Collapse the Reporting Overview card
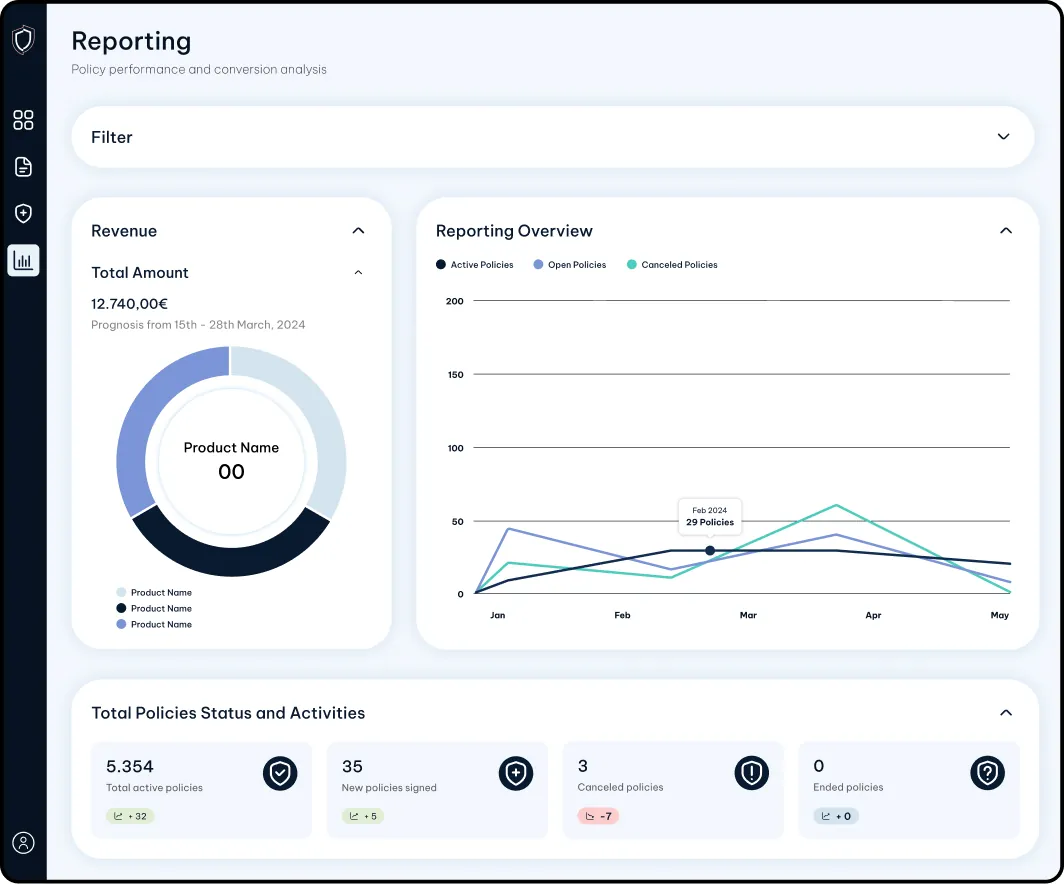Image resolution: width=1064 pixels, height=884 pixels. coord(1006,231)
